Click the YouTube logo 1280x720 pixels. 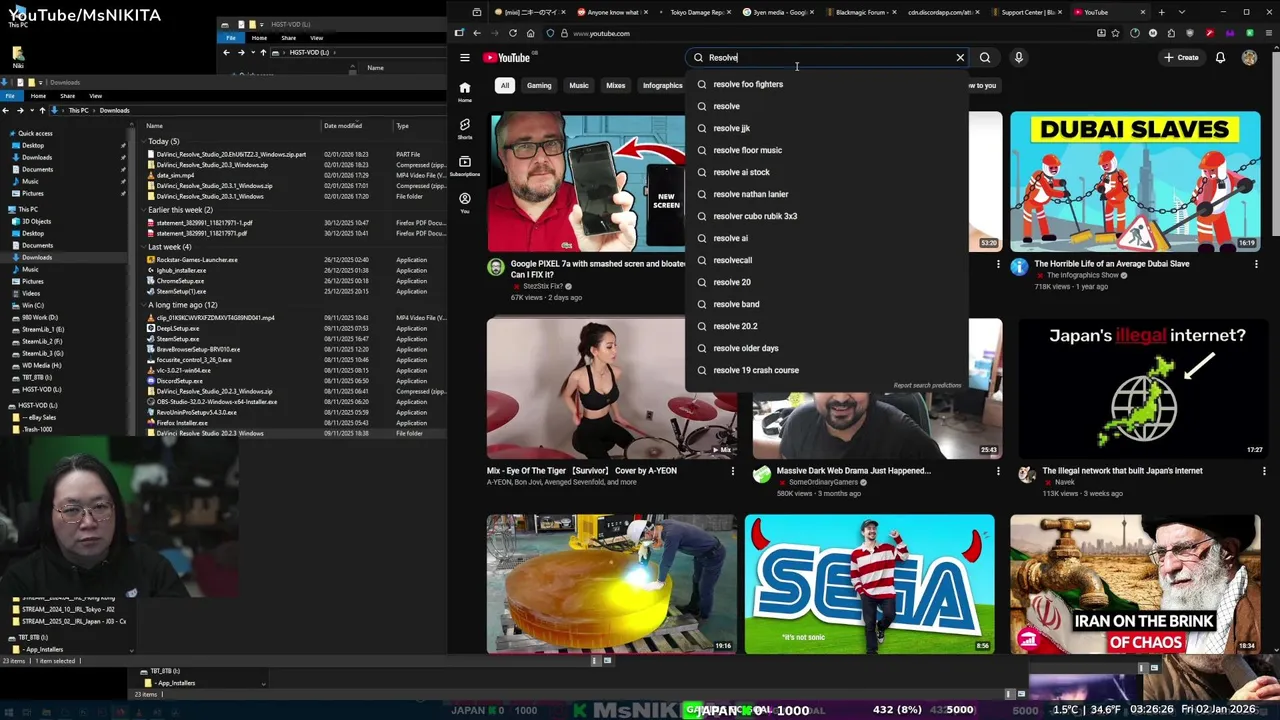(507, 57)
